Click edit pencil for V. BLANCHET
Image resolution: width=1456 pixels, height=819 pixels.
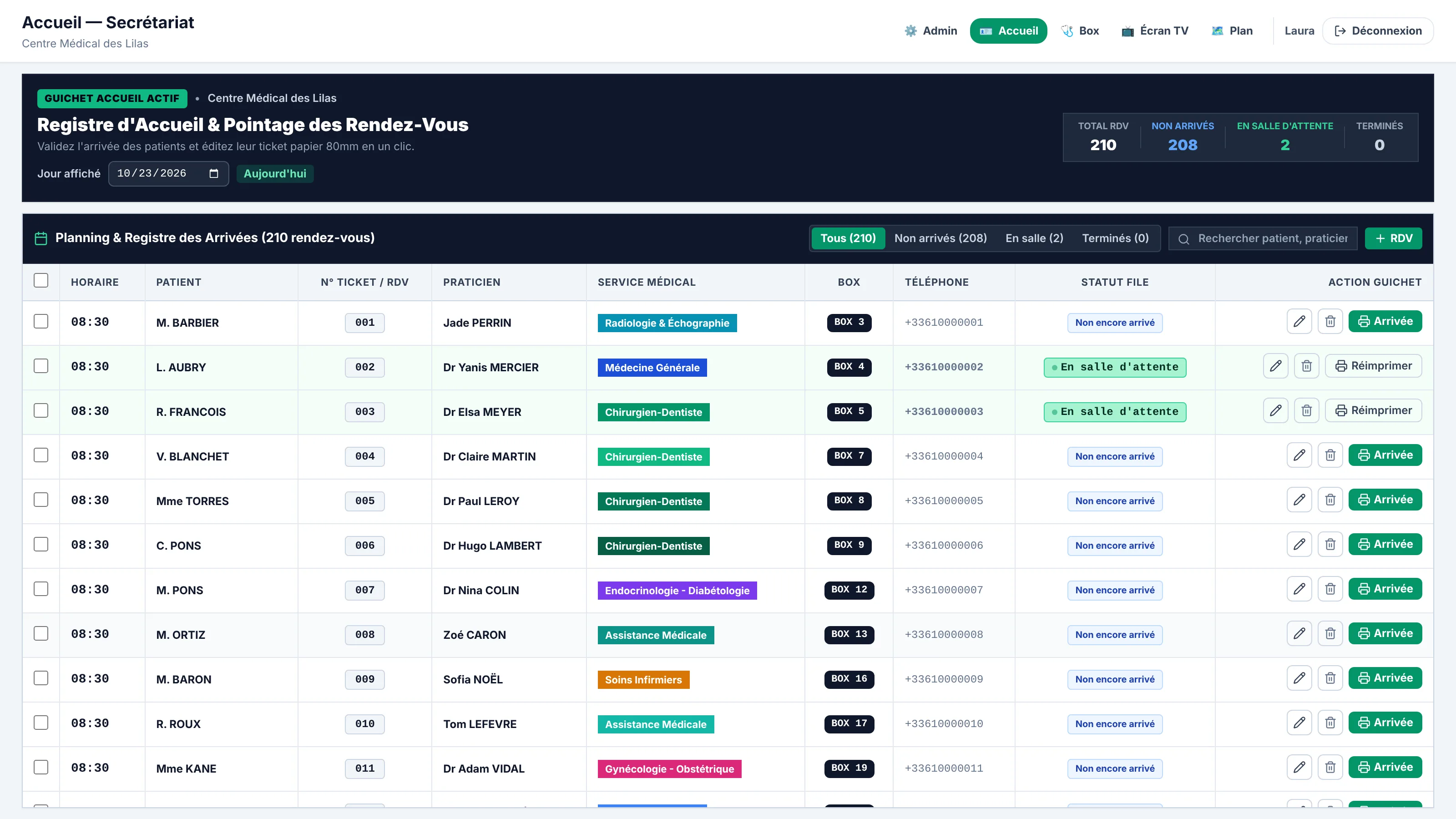click(1299, 455)
